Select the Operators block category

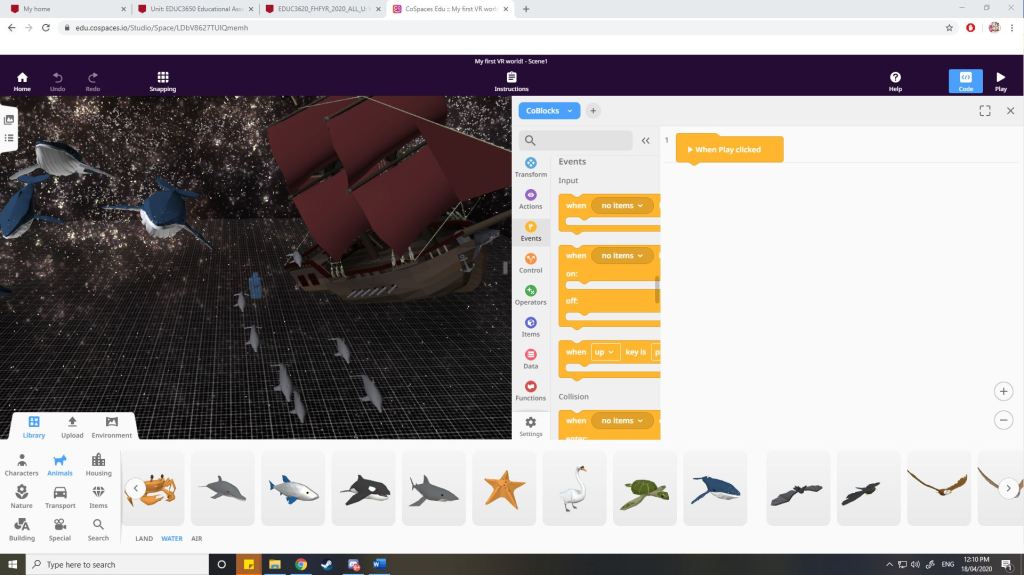point(531,294)
